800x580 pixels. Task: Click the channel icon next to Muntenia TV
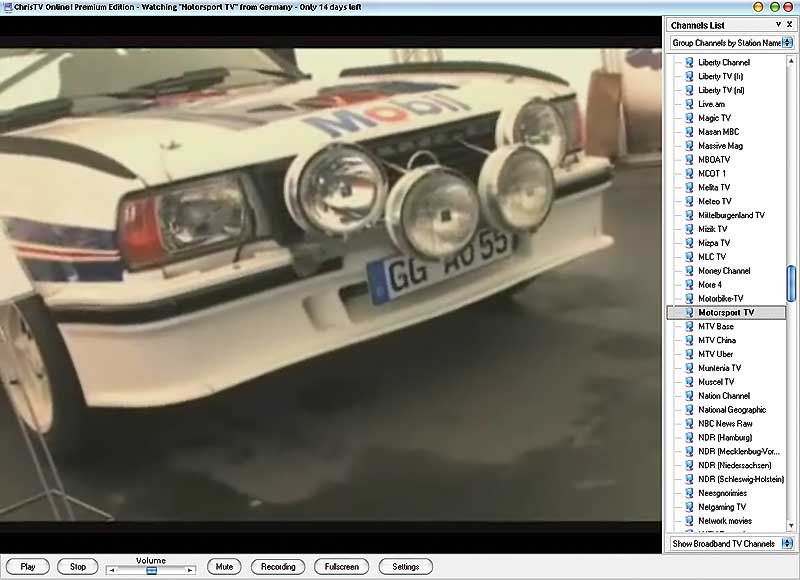click(689, 368)
